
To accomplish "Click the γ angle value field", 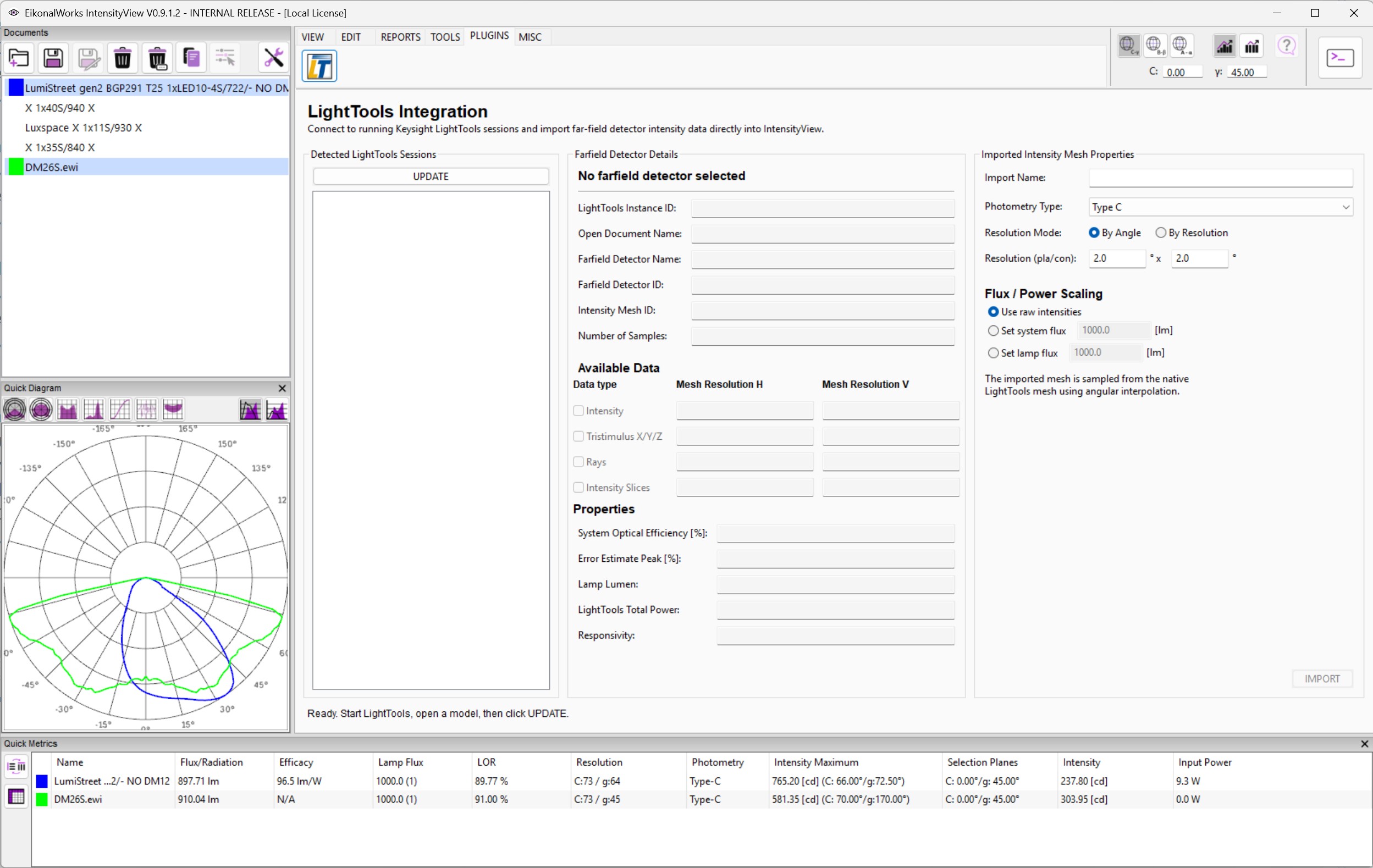I will pyautogui.click(x=1247, y=73).
